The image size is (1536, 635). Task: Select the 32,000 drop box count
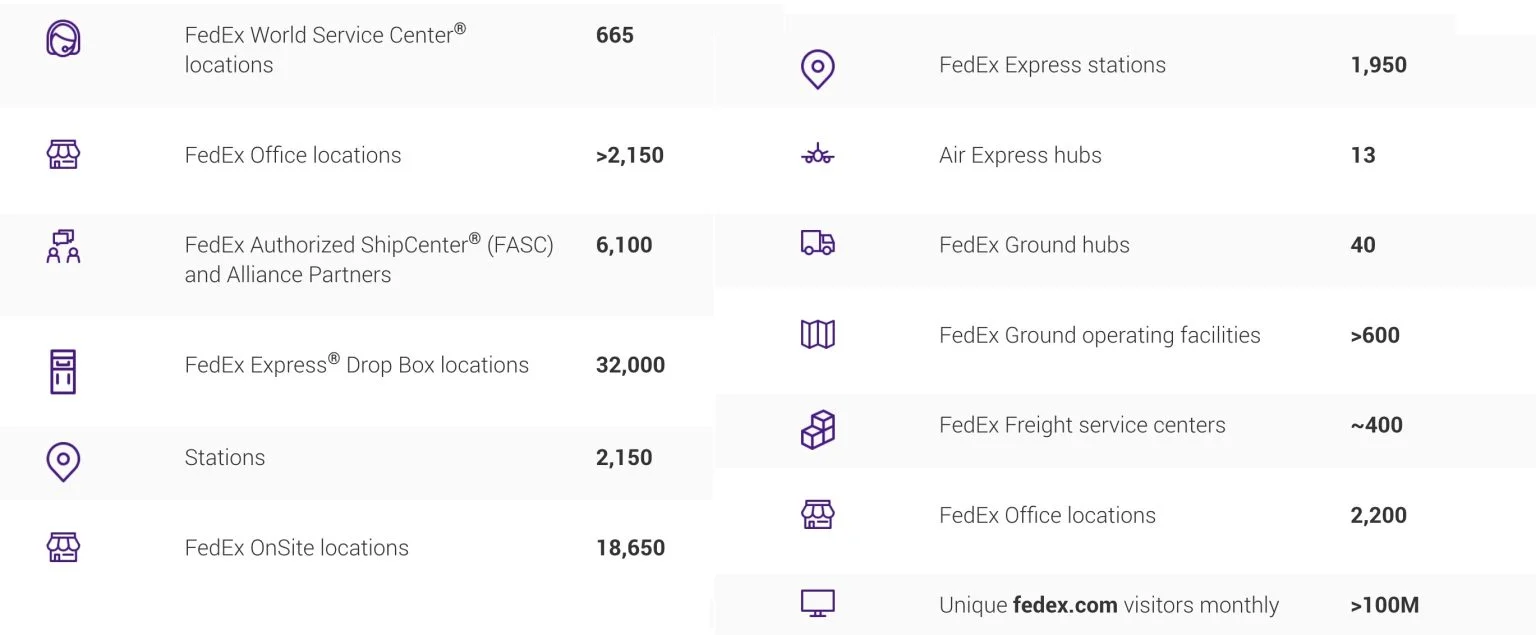click(x=630, y=365)
